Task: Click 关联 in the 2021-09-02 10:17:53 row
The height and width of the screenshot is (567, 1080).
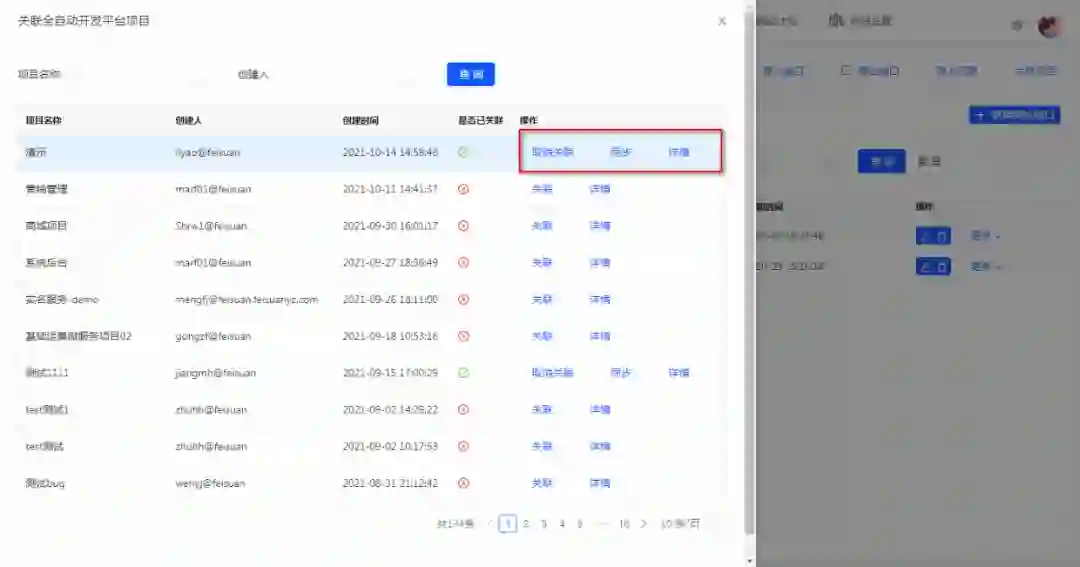Action: (542, 446)
